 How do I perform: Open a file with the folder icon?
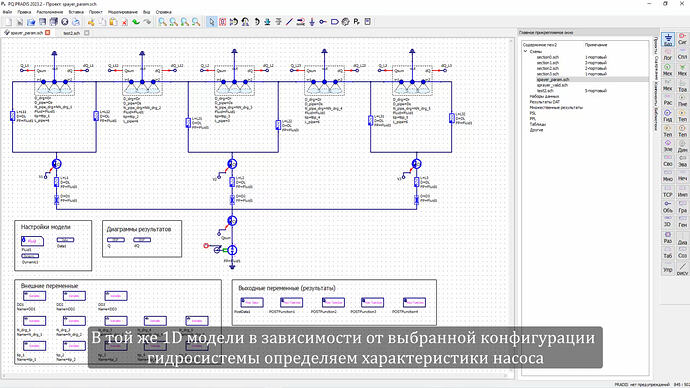tap(31, 22)
